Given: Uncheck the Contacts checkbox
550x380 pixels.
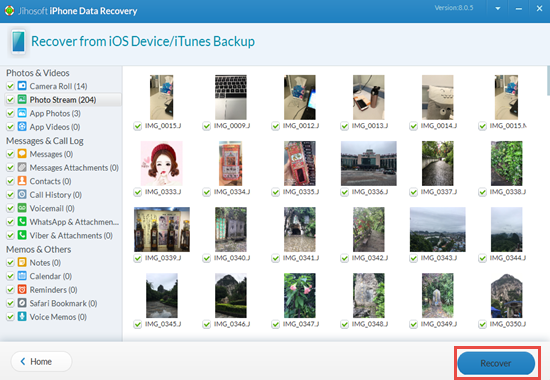Looking at the screenshot, I should (x=10, y=181).
